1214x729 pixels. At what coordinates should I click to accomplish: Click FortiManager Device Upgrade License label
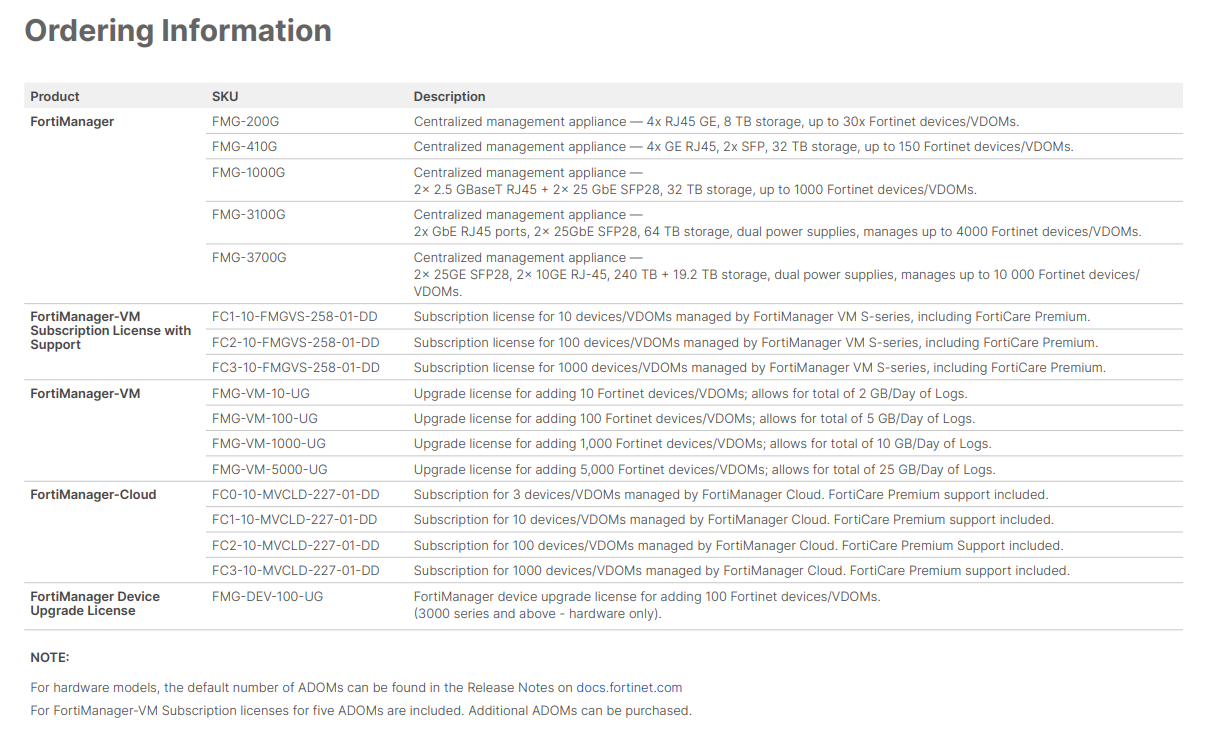95,603
